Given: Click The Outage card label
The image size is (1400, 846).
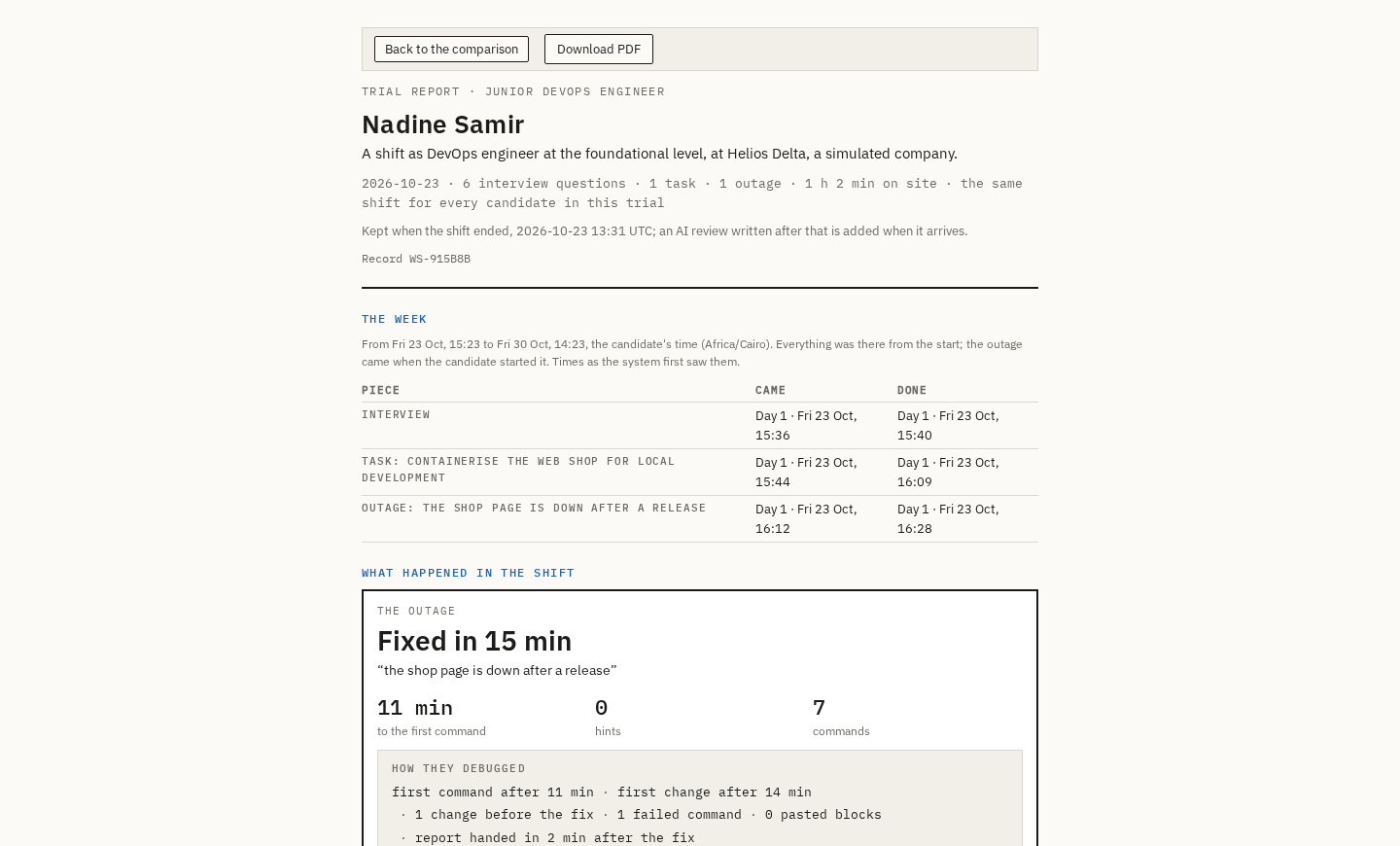Looking at the screenshot, I should click(x=416, y=611).
